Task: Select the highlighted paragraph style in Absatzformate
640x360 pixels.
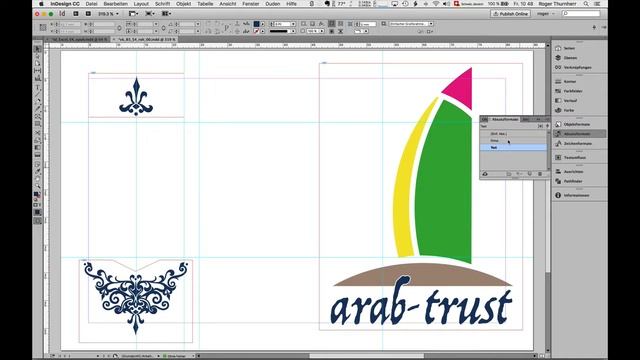Action: coord(513,147)
